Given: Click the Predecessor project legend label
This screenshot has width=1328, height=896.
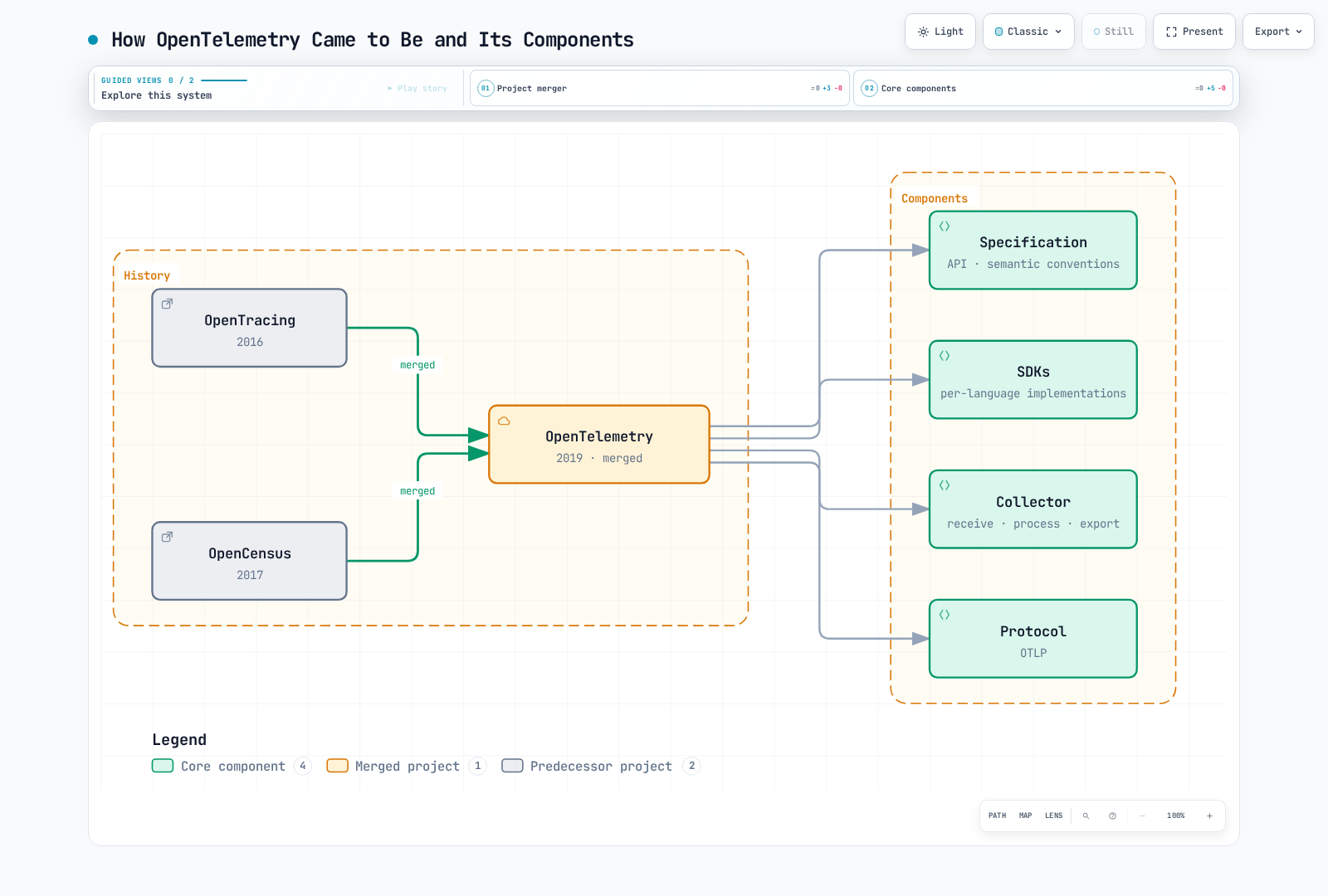Looking at the screenshot, I should (601, 767).
